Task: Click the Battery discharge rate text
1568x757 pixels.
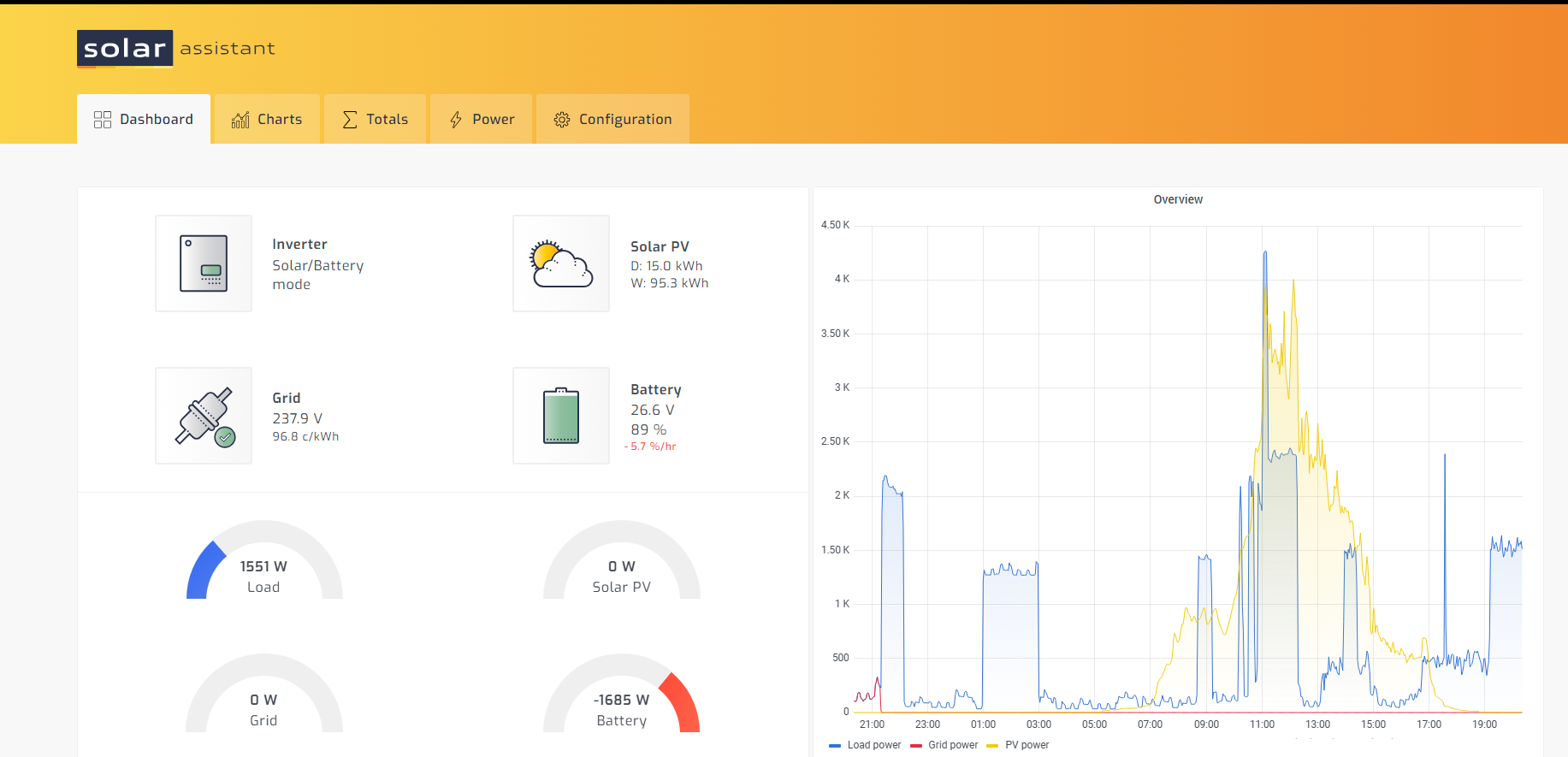Action: [651, 447]
